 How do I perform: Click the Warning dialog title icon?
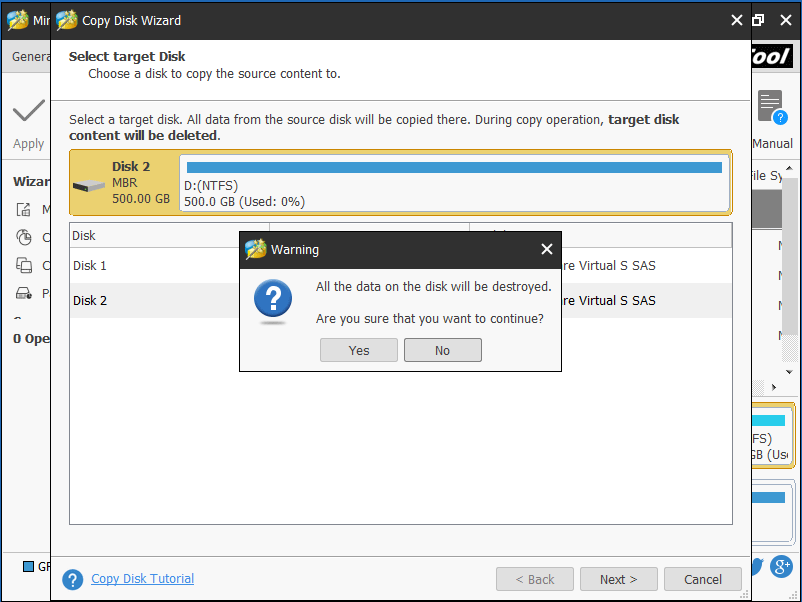pyautogui.click(x=256, y=249)
